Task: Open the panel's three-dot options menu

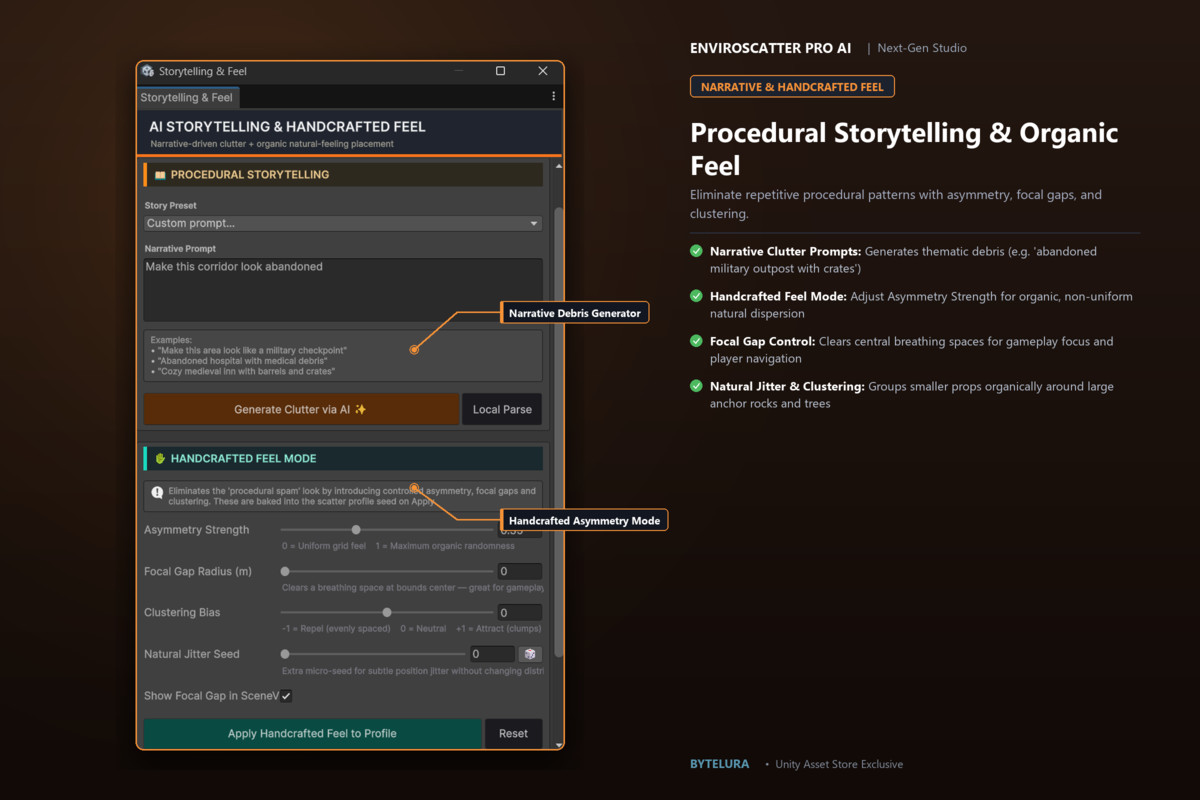Action: tap(553, 97)
